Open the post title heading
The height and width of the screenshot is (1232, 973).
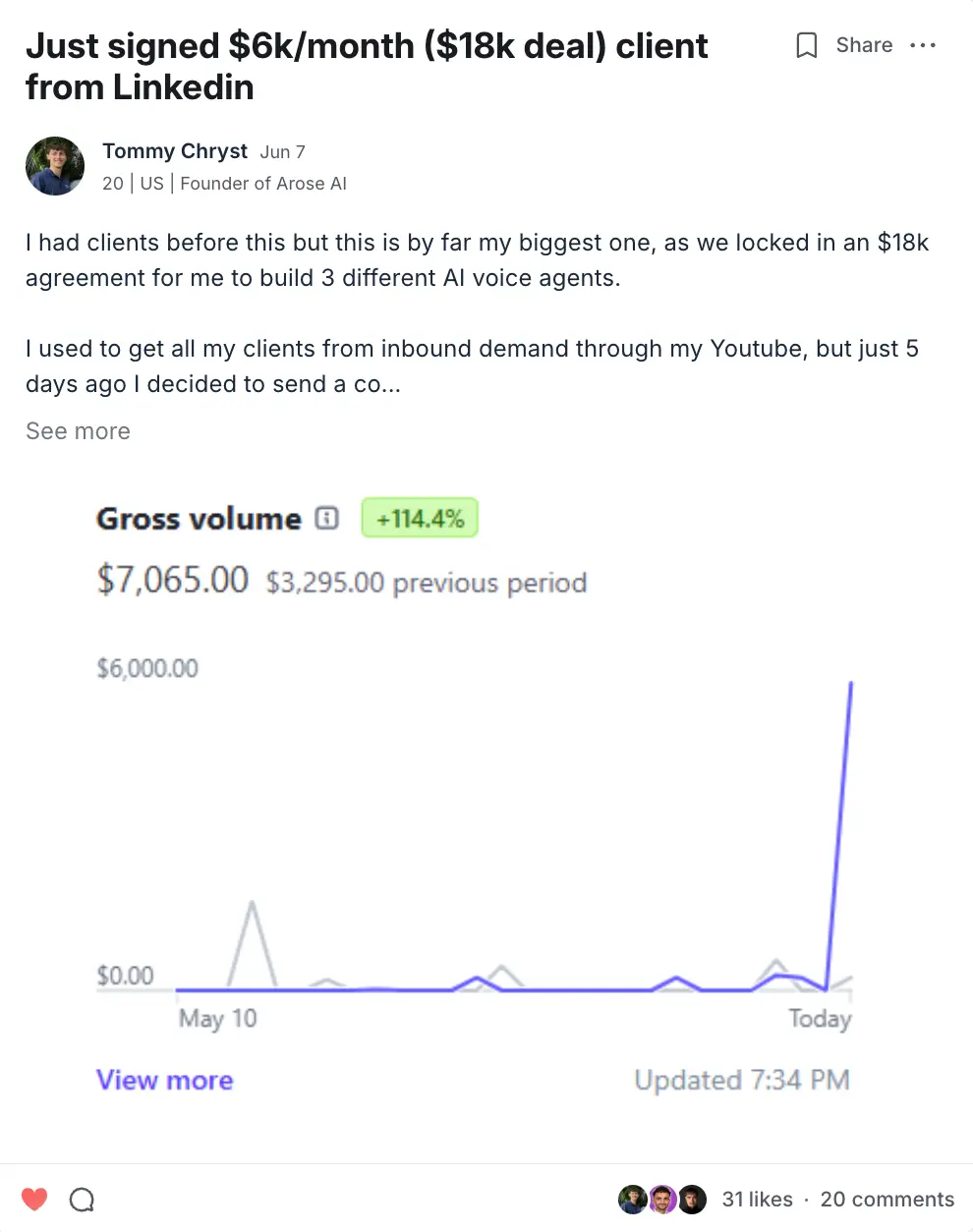click(366, 66)
